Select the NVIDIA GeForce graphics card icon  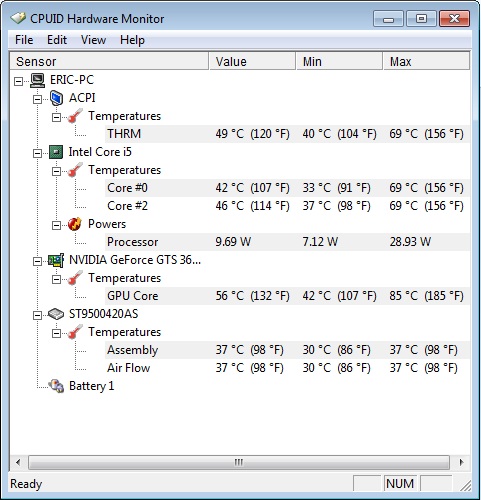pyautogui.click(x=56, y=260)
